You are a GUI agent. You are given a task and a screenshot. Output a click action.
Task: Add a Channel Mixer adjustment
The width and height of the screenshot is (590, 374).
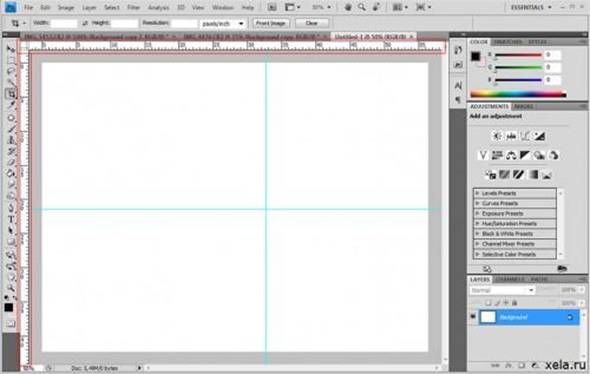point(553,155)
